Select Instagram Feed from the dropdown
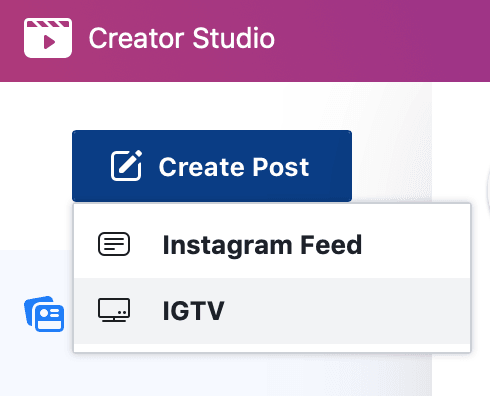 pyautogui.click(x=272, y=245)
